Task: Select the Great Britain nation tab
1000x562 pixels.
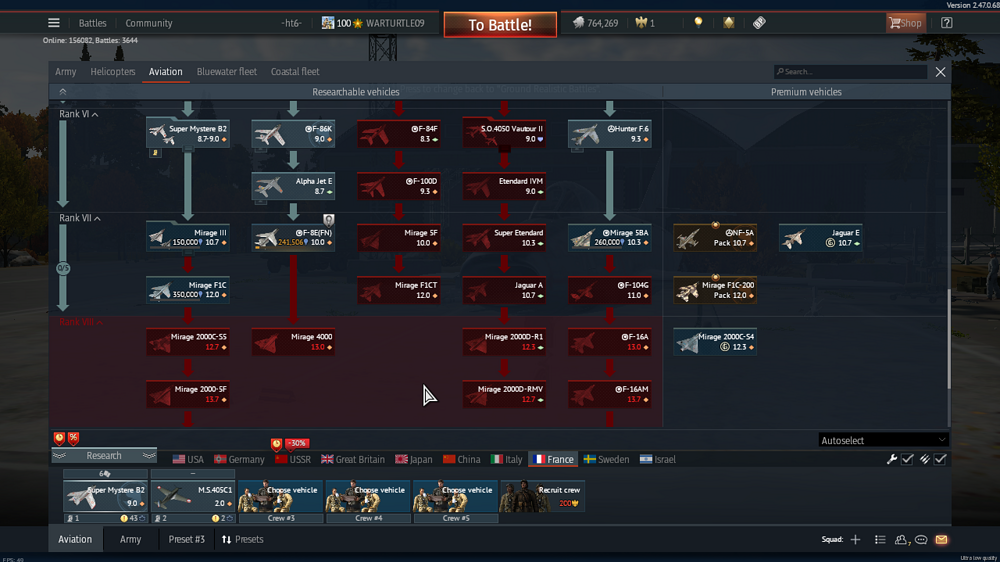Action: pyautogui.click(x=353, y=459)
